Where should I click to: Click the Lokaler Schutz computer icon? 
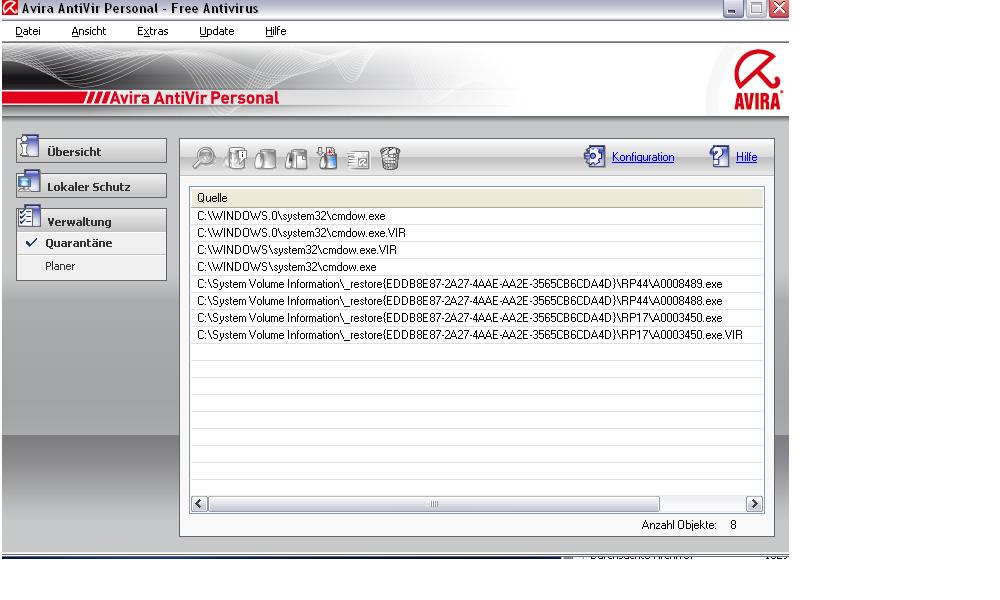point(28,181)
